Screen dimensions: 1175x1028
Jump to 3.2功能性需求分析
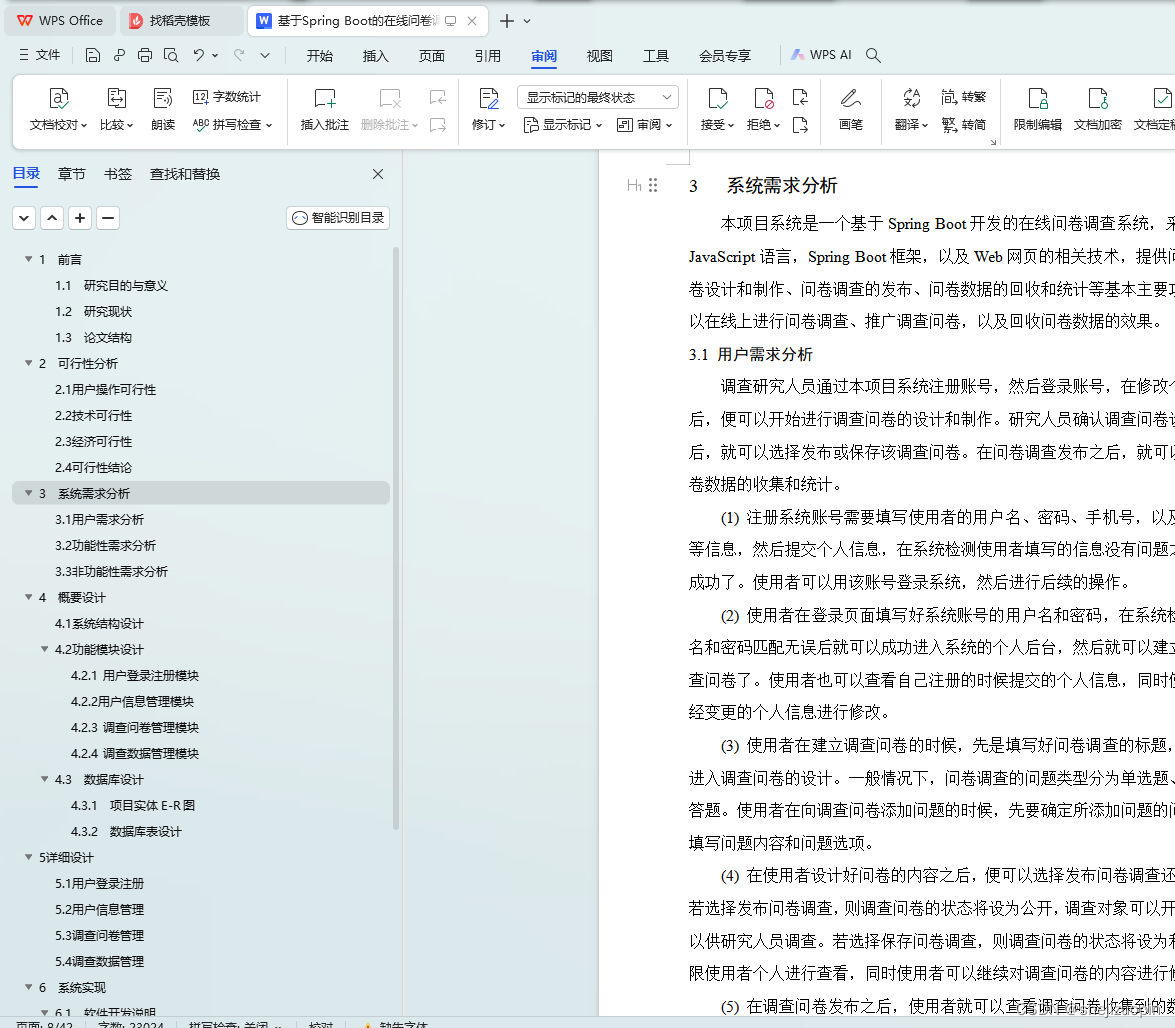(x=106, y=545)
